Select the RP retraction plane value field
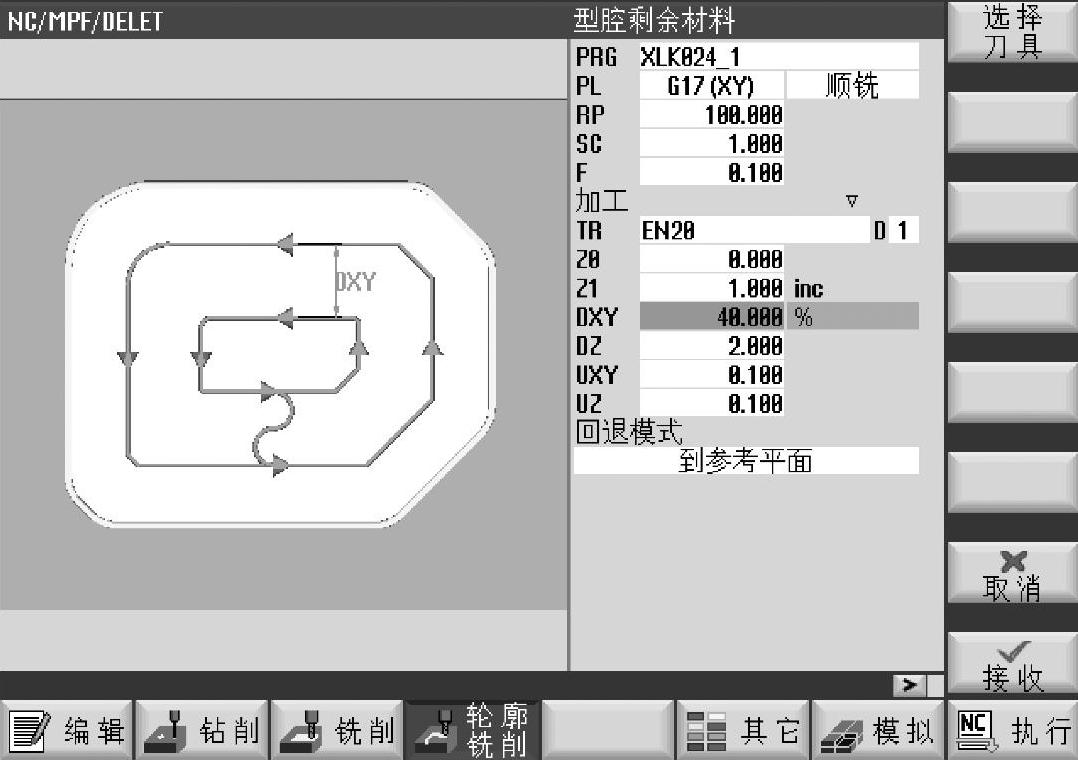Viewport: 1078px width, 760px height. 711,115
